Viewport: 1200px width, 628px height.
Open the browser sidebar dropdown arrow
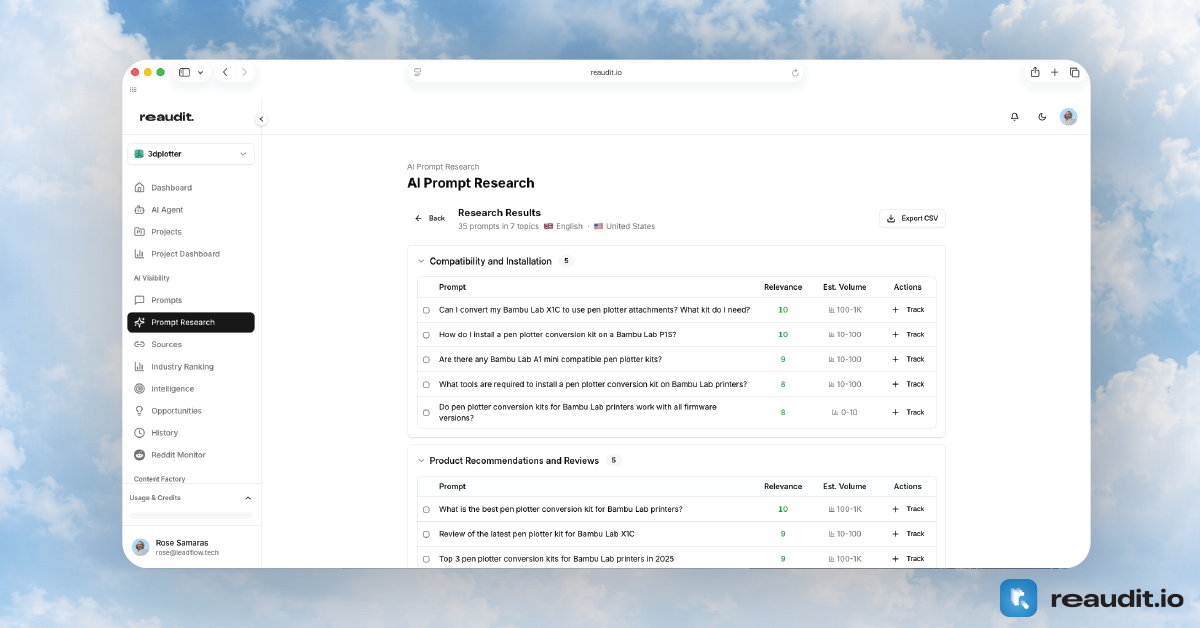tap(200, 72)
